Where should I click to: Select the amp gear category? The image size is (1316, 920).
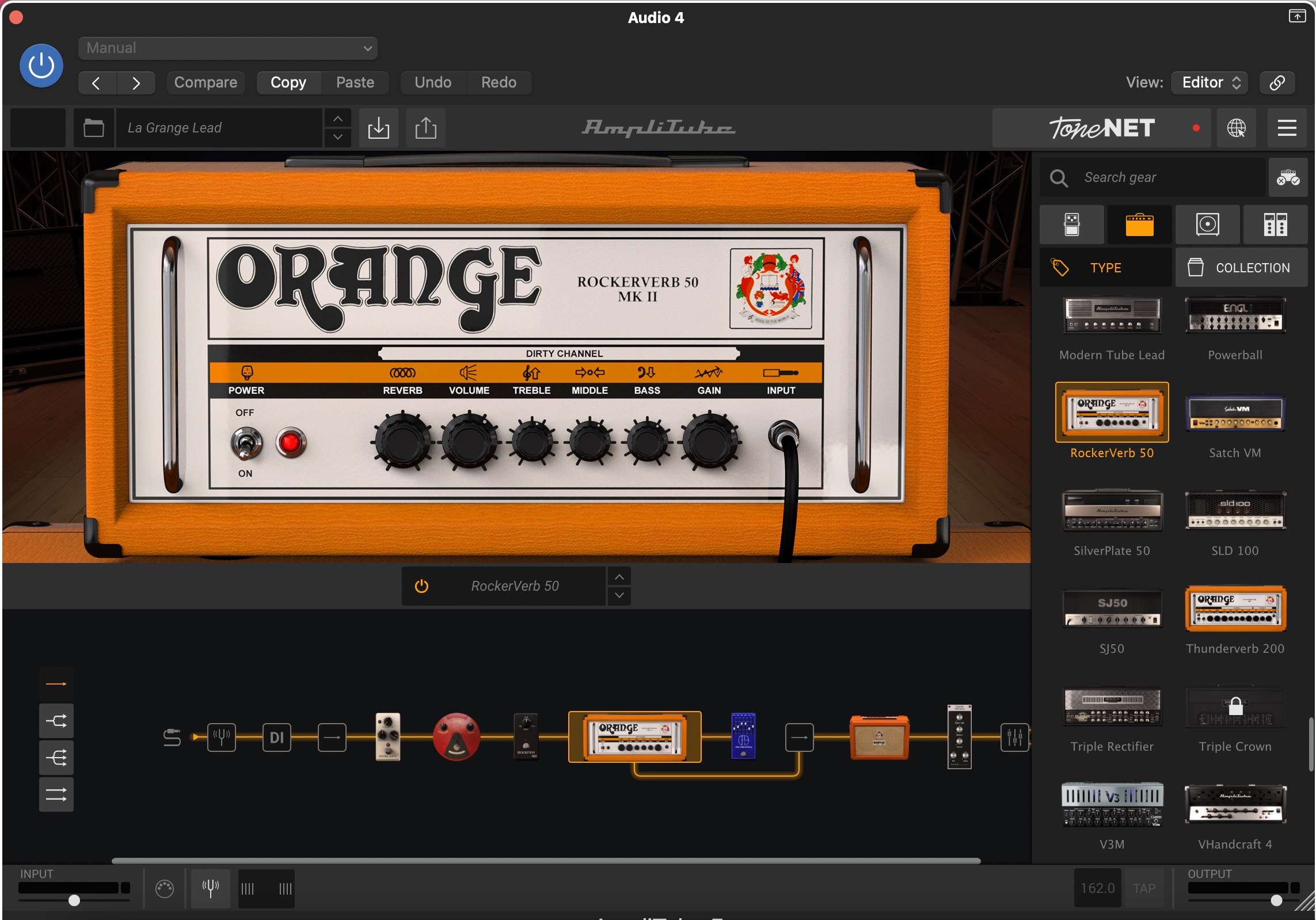pos(1139,224)
